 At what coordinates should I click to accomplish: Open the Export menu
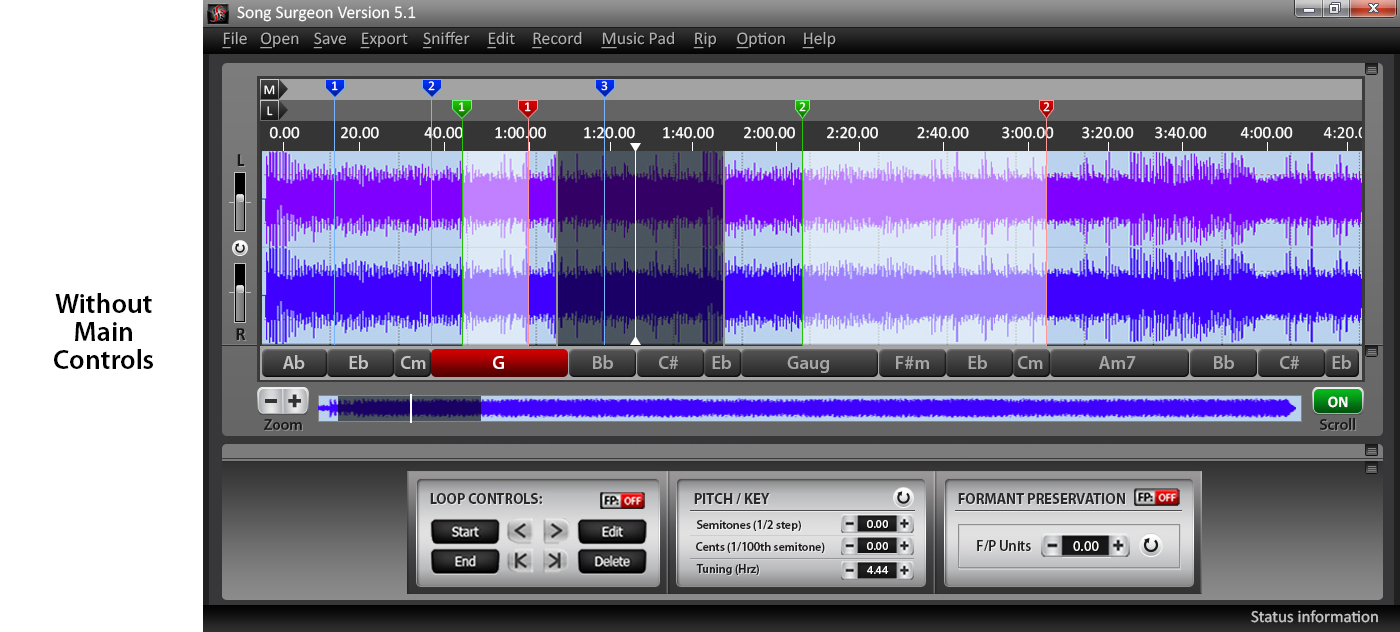pos(384,39)
